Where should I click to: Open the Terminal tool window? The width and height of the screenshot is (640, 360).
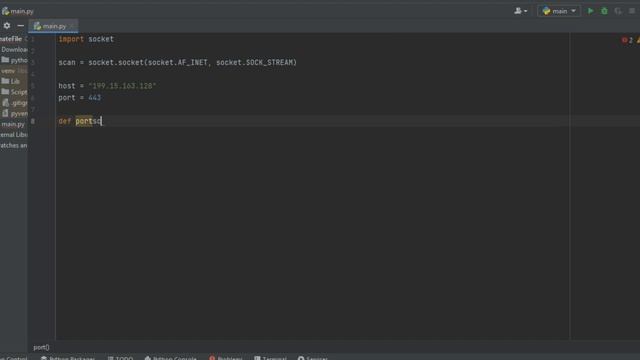point(270,358)
